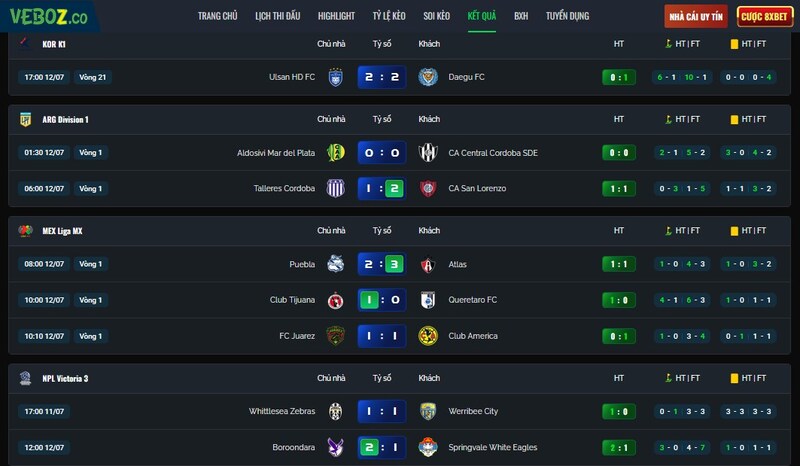Click the Club Tijuana team crest
The width and height of the screenshot is (800, 466).
(335, 300)
